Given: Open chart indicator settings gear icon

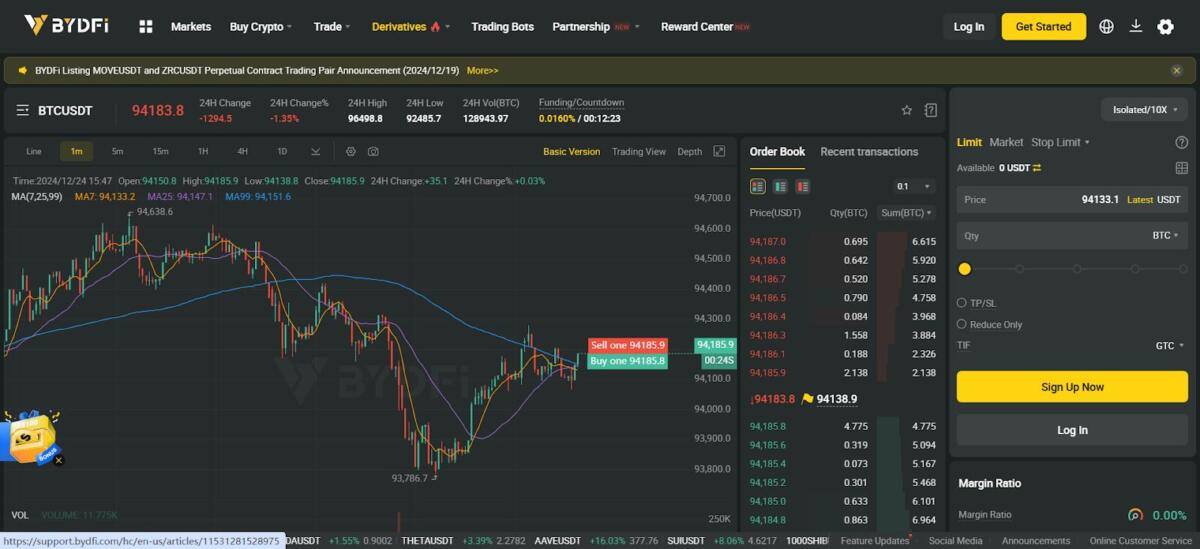Looking at the screenshot, I should tap(351, 152).
